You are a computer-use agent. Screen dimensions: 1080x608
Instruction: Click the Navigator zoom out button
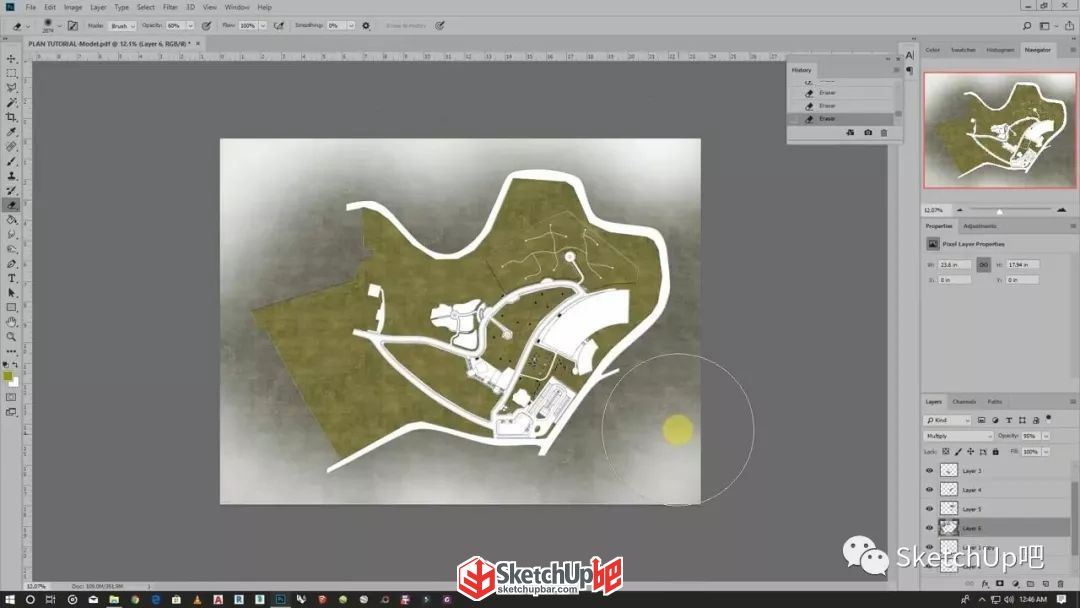pyautogui.click(x=960, y=209)
